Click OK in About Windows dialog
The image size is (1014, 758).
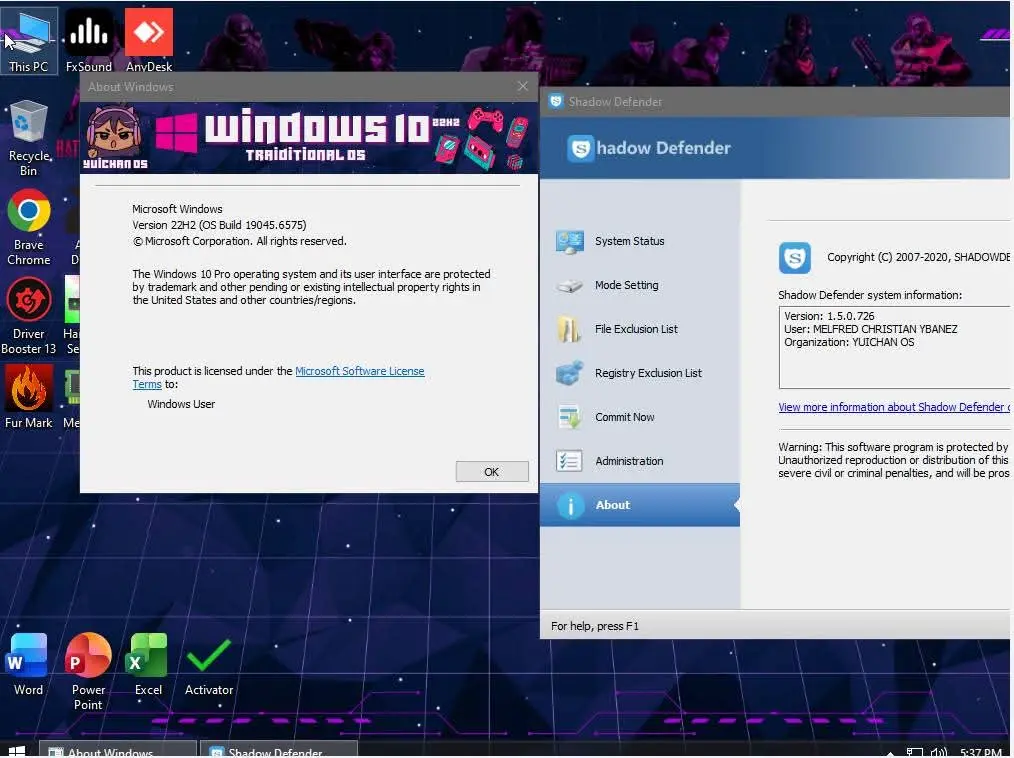491,472
